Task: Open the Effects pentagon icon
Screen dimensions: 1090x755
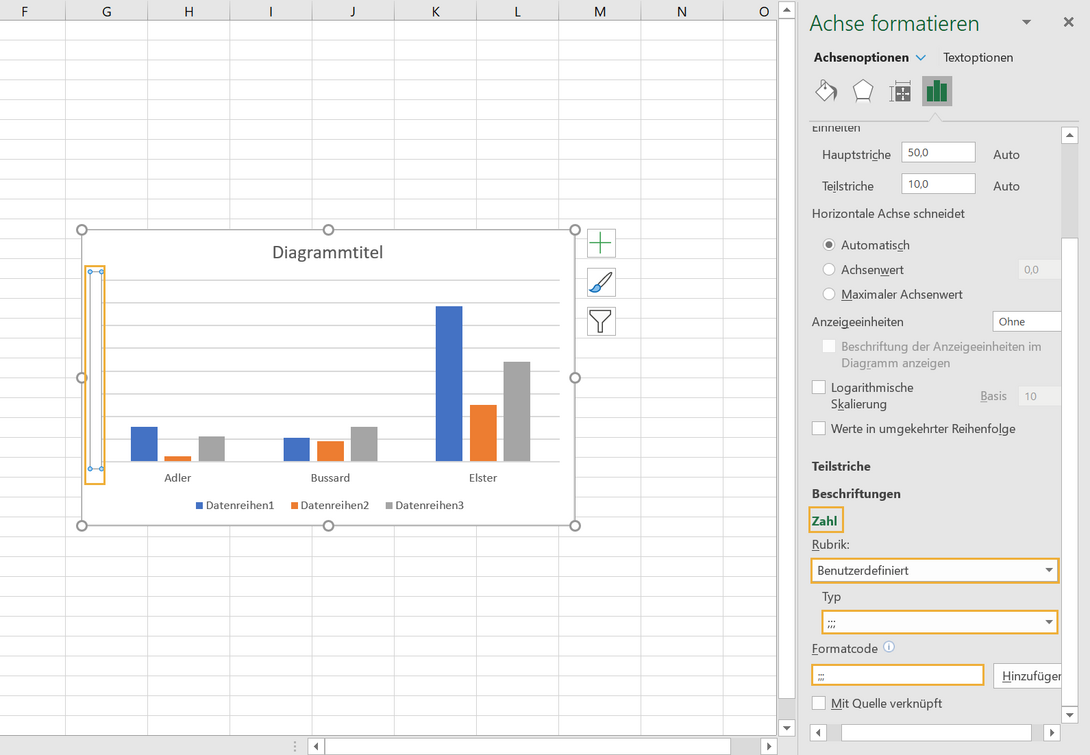Action: point(863,92)
